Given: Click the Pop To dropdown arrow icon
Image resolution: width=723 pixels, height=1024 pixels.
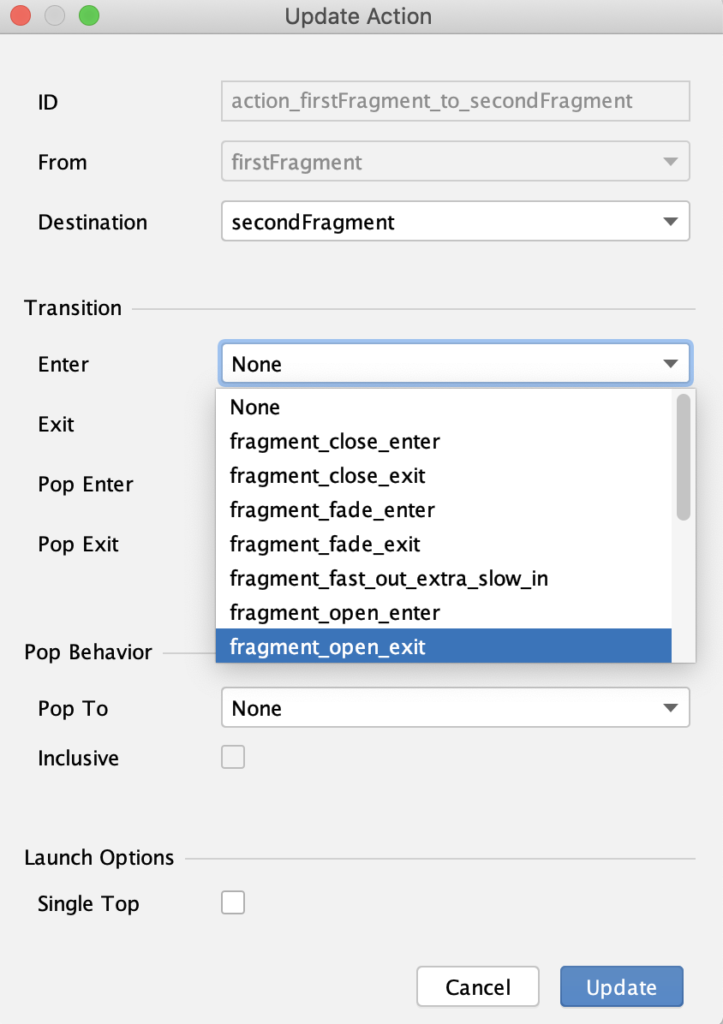Looking at the screenshot, I should click(670, 708).
